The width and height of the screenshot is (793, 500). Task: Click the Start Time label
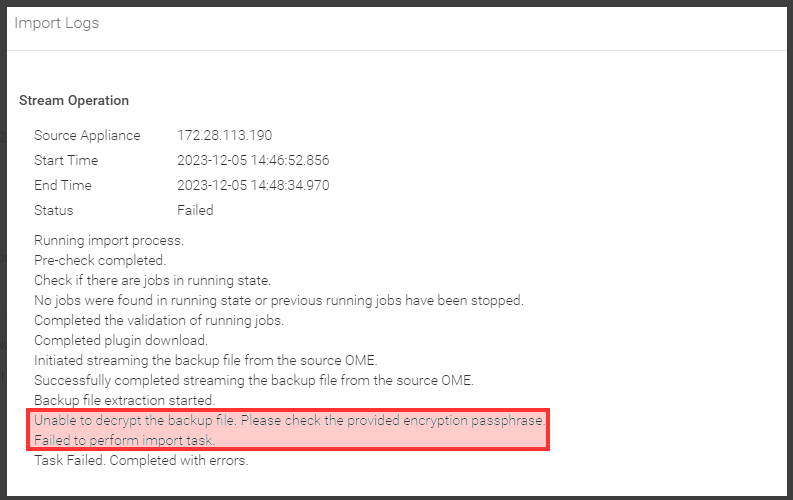[66, 160]
